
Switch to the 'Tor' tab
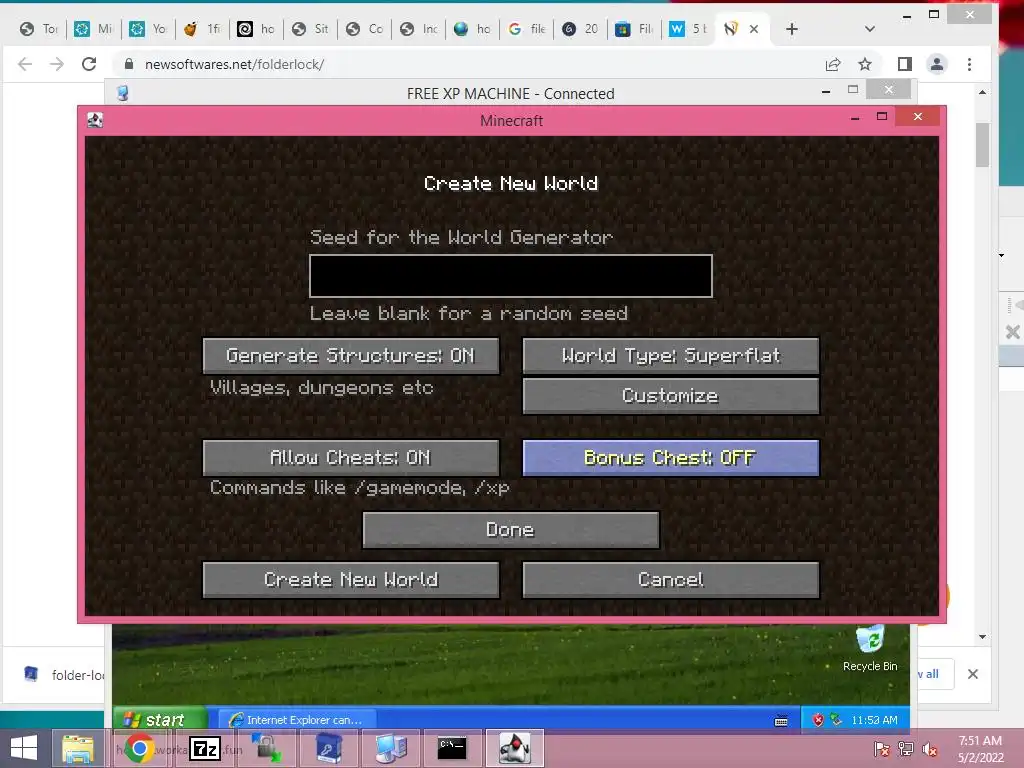39,29
